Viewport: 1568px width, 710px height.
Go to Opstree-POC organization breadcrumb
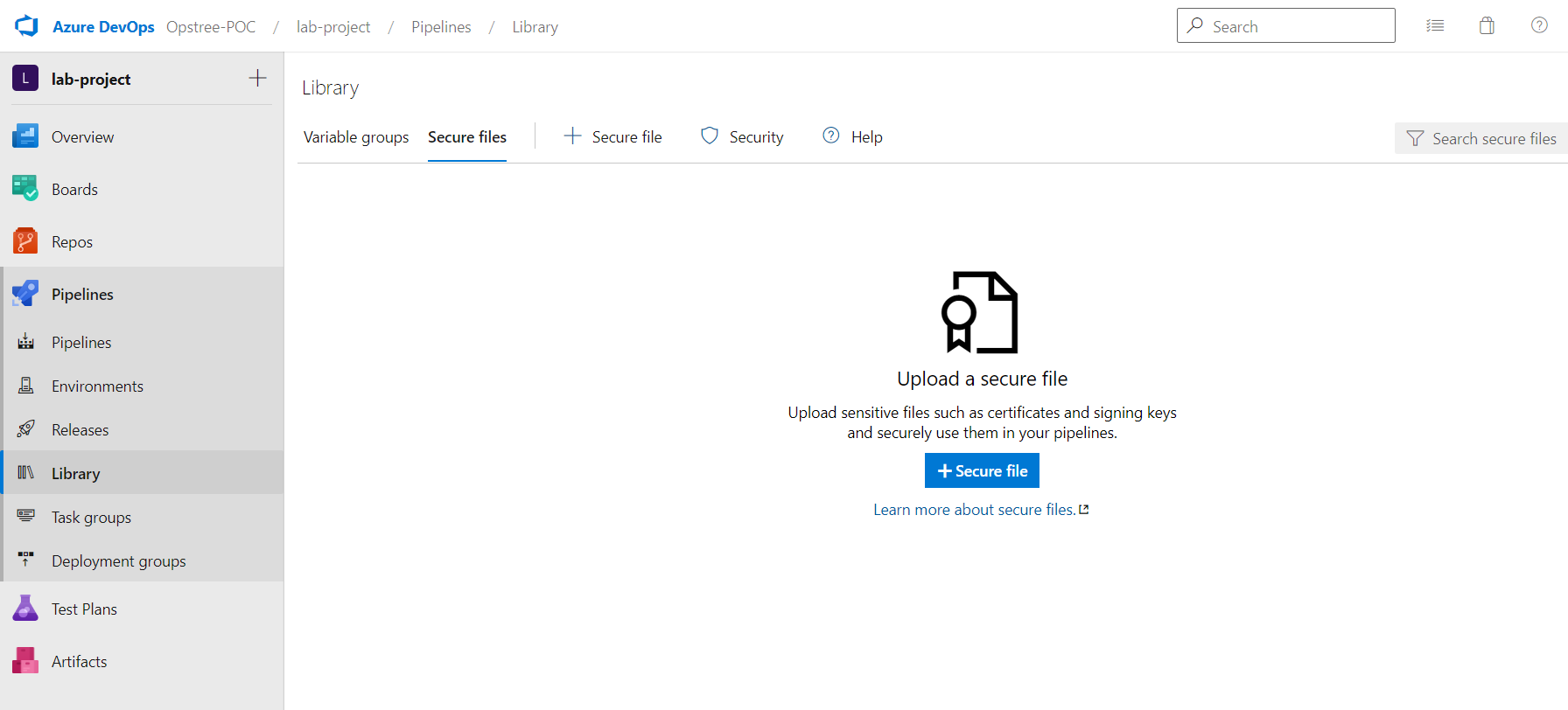click(x=211, y=27)
